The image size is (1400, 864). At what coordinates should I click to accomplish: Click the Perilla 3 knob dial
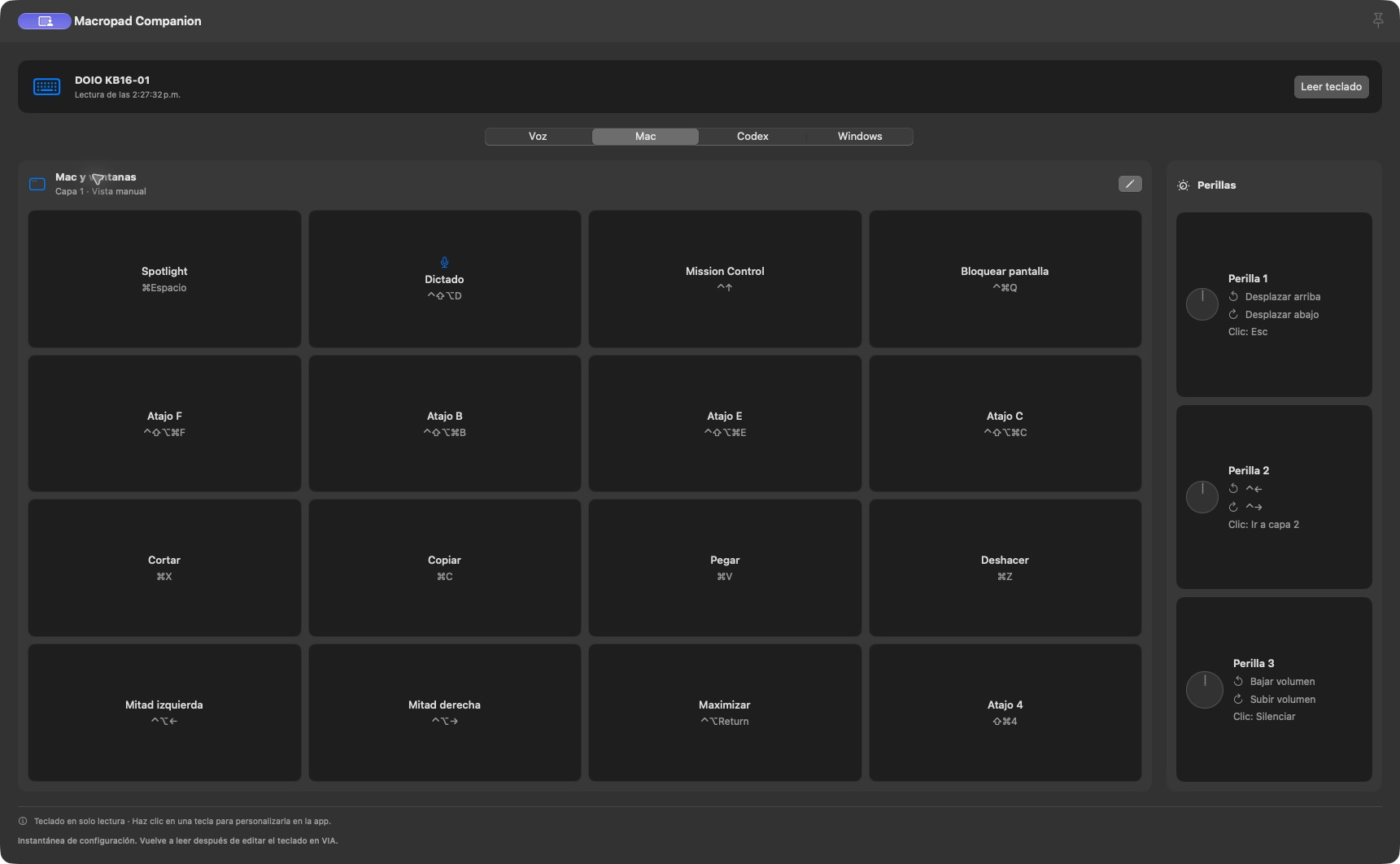point(1205,690)
